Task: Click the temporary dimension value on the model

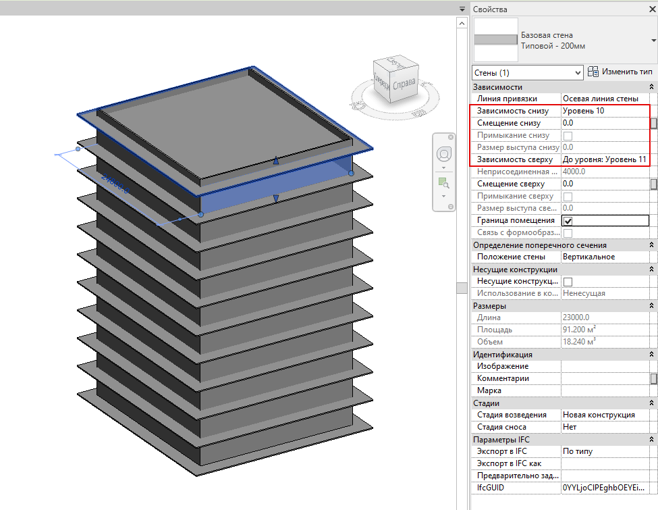Action: click(116, 184)
